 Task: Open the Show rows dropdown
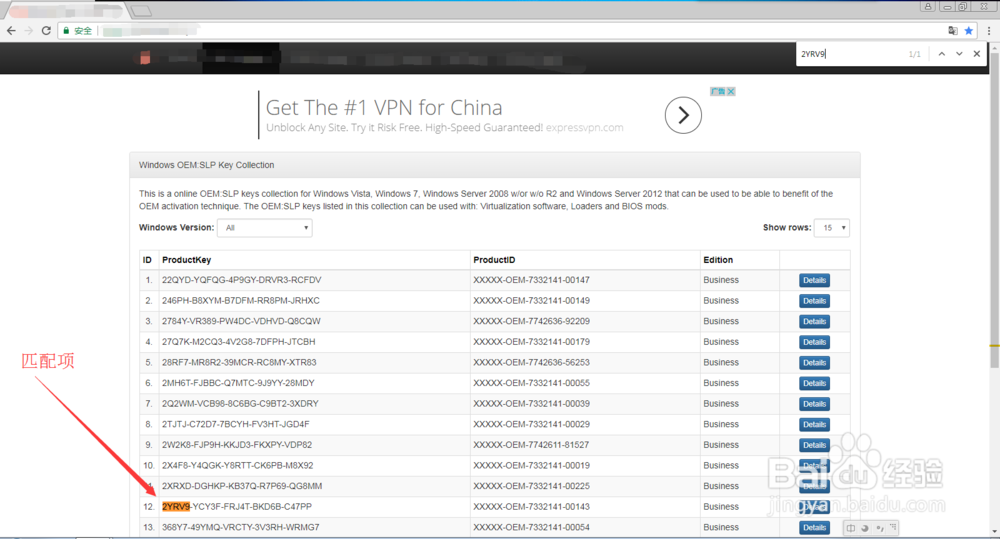[832, 228]
